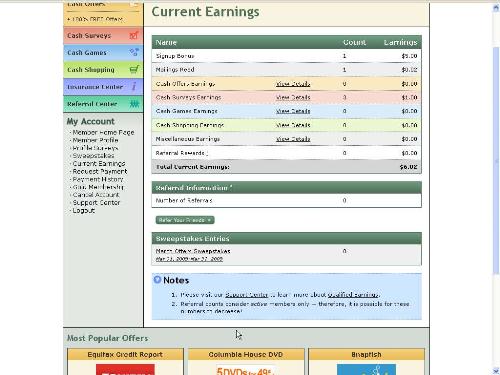Click the vertical scrollbar thumb
Image resolution: width=500 pixels, height=375 pixels.
pyautogui.click(x=496, y=161)
